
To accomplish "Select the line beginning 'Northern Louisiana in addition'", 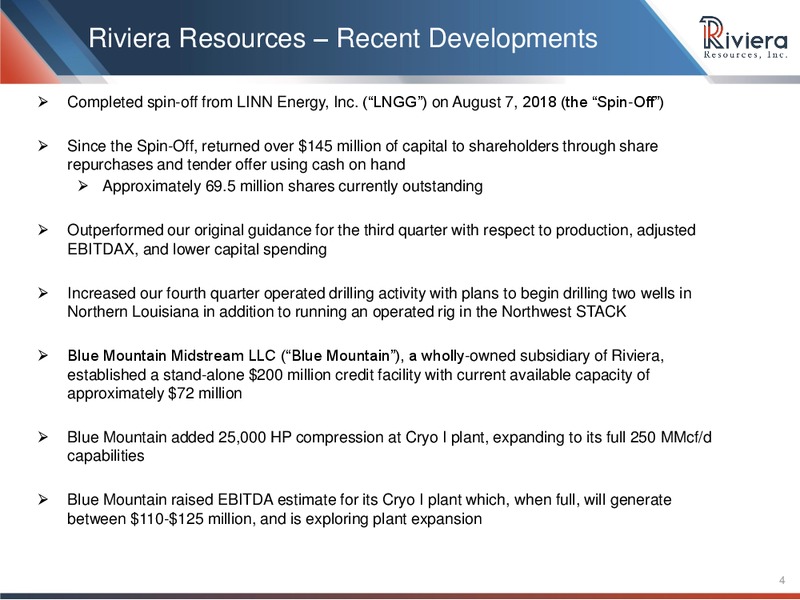I will 346,312.
